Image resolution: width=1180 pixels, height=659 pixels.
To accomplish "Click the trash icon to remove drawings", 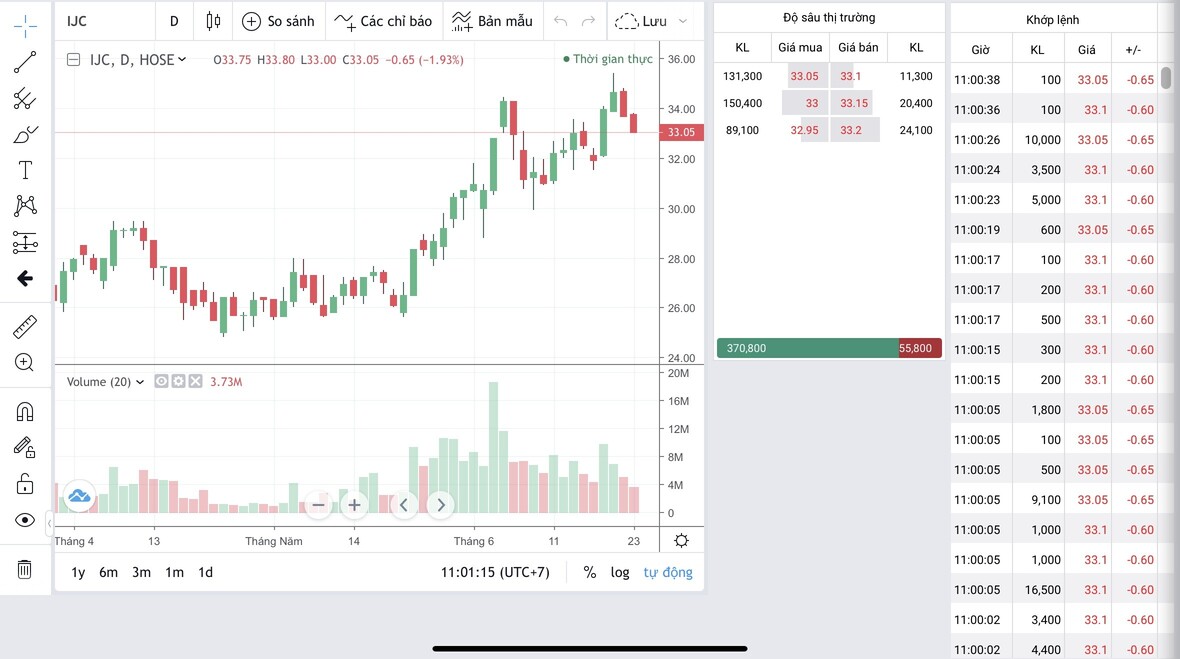I will (25, 569).
